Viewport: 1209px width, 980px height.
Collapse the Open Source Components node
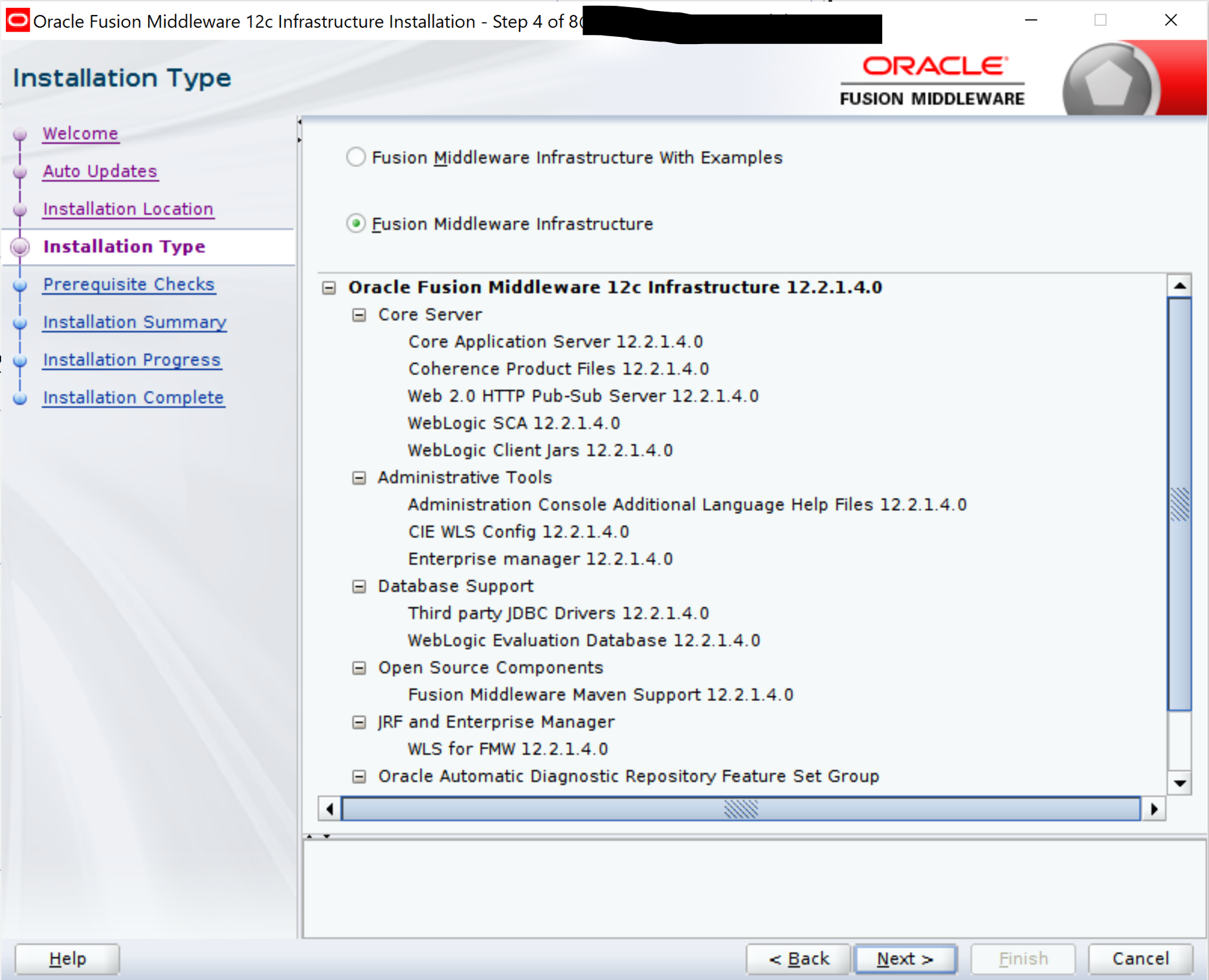[359, 668]
